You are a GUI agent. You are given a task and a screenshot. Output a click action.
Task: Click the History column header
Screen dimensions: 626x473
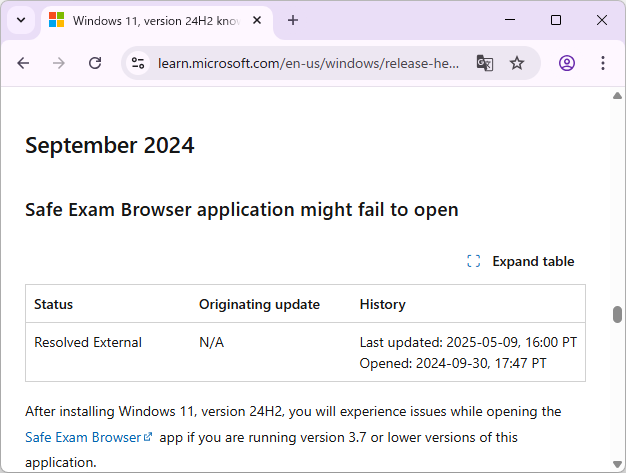point(382,304)
